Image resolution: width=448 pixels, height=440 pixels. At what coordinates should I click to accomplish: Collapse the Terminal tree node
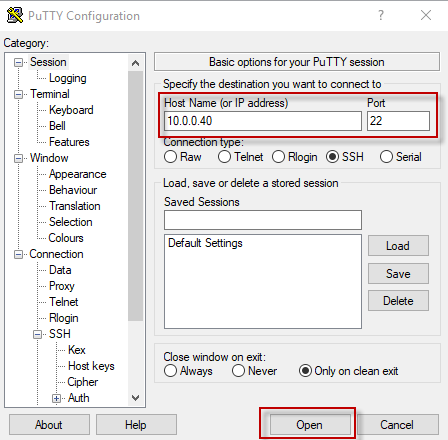[x=19, y=94]
